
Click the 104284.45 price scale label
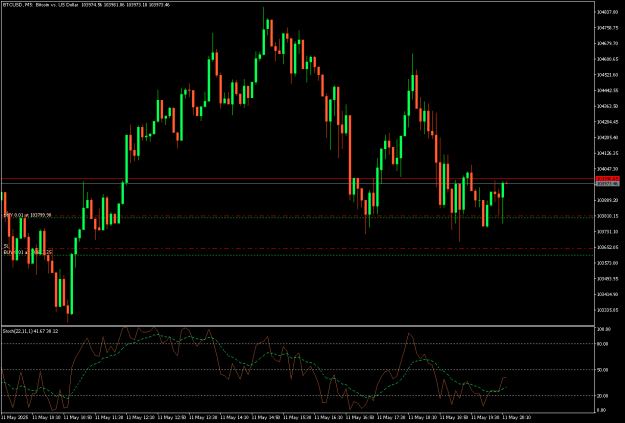(607, 122)
